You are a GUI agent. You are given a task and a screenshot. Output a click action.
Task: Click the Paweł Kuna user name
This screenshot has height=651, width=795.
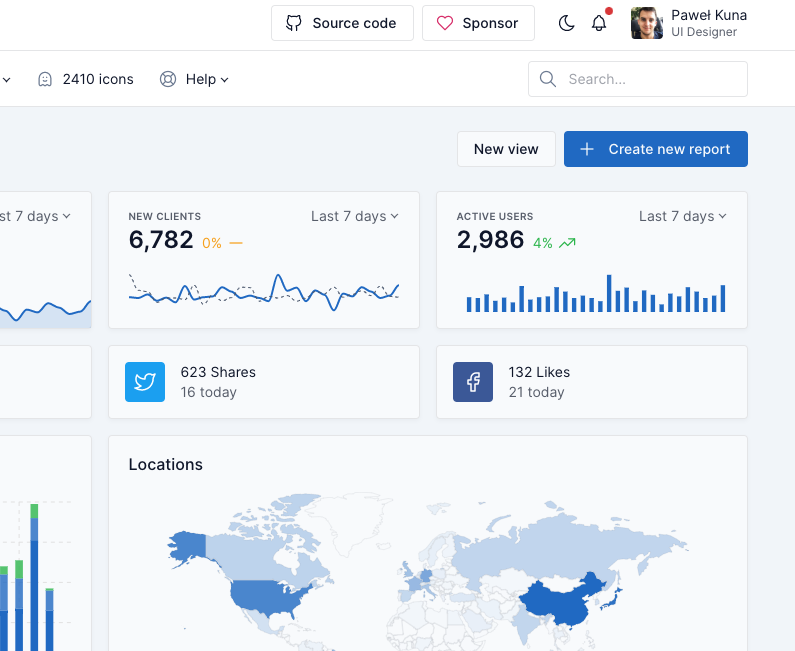[x=709, y=15]
